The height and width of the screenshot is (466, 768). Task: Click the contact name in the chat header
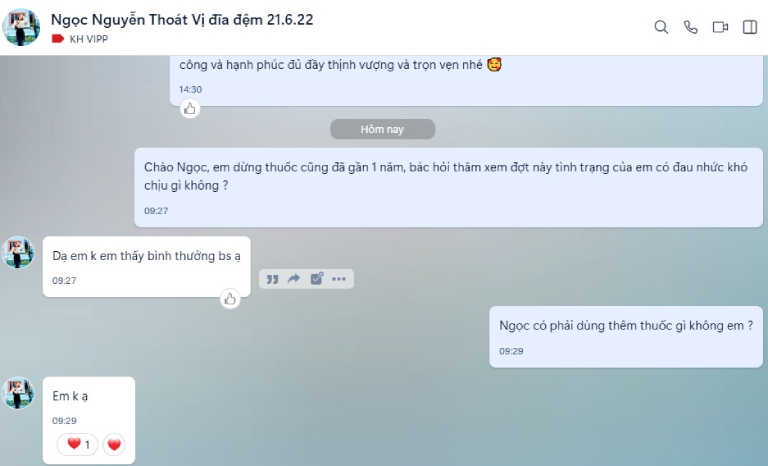tap(182, 20)
